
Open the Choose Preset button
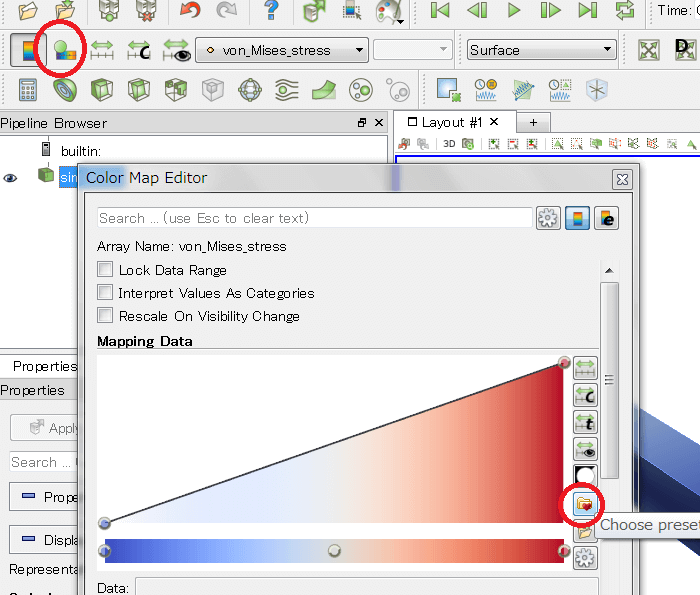584,506
